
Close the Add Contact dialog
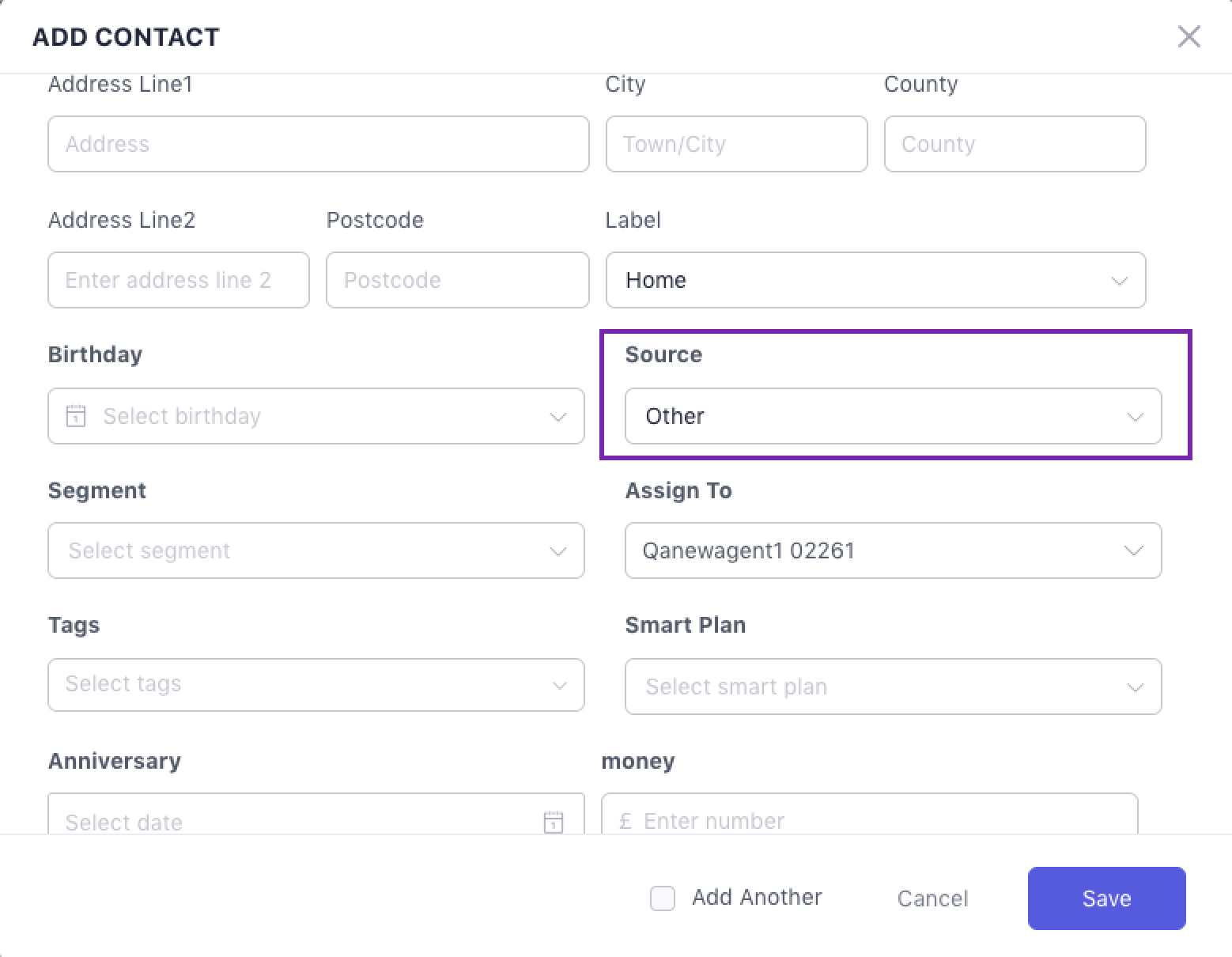click(1189, 36)
